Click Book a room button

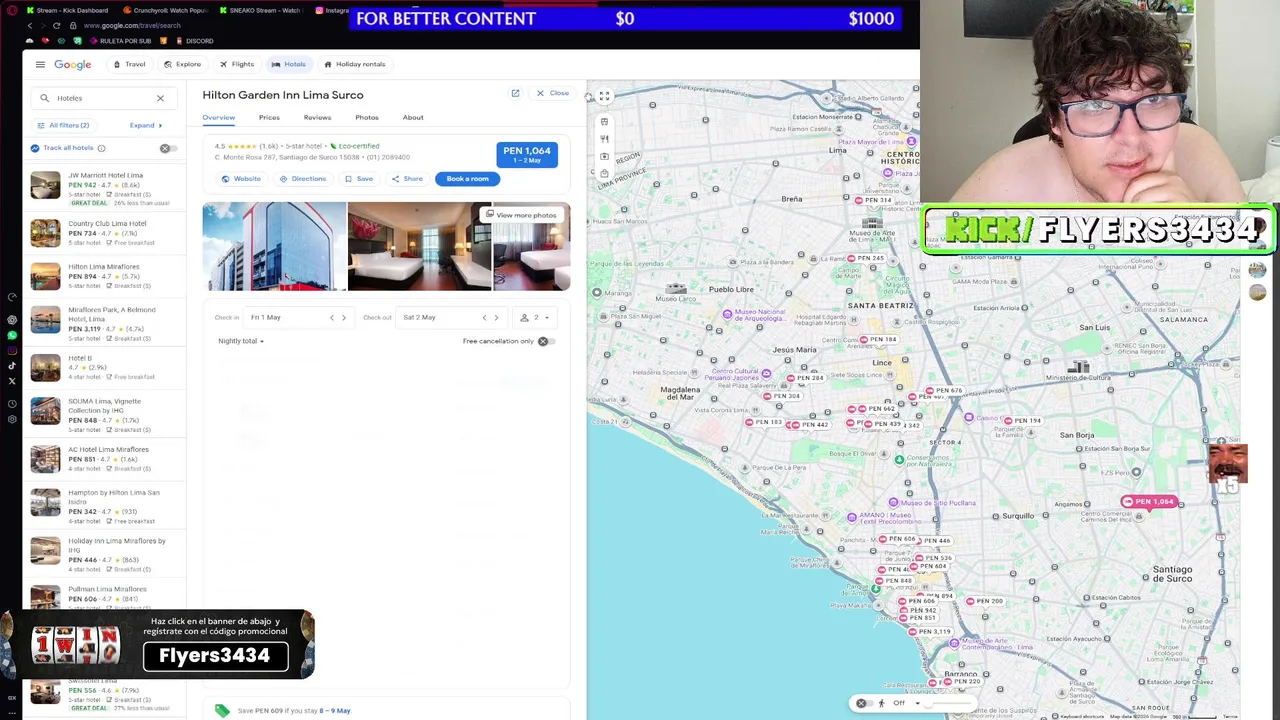467,179
